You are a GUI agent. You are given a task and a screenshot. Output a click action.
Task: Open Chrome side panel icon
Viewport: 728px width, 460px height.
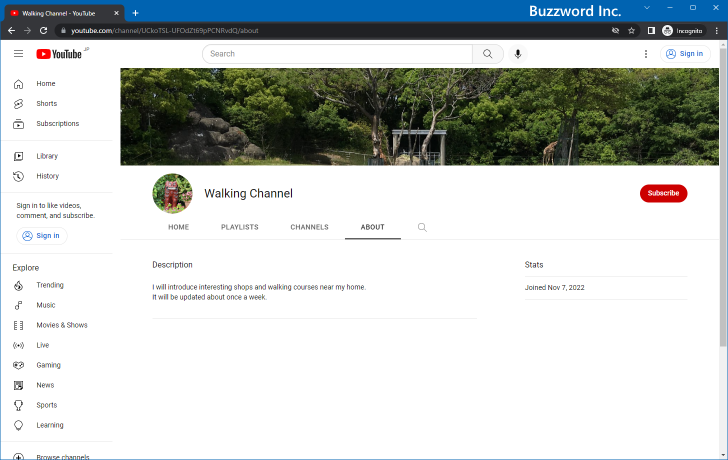[x=651, y=31]
